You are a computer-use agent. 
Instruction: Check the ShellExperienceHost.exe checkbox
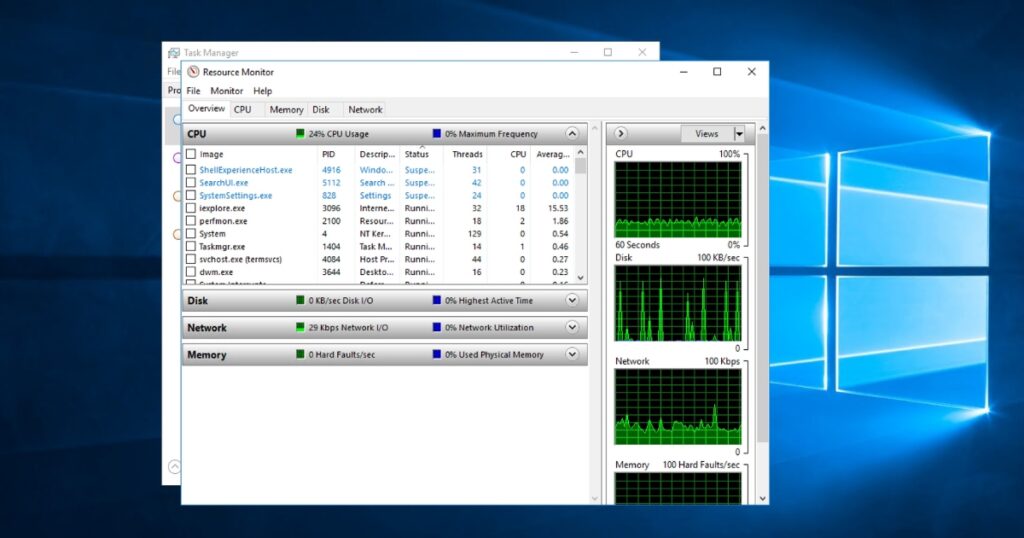click(191, 170)
